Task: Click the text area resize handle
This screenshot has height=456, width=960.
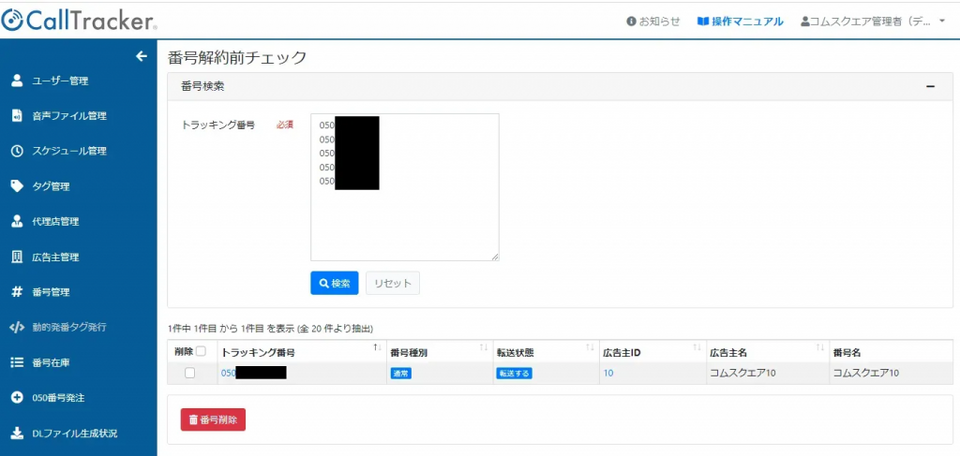Action: 495,257
